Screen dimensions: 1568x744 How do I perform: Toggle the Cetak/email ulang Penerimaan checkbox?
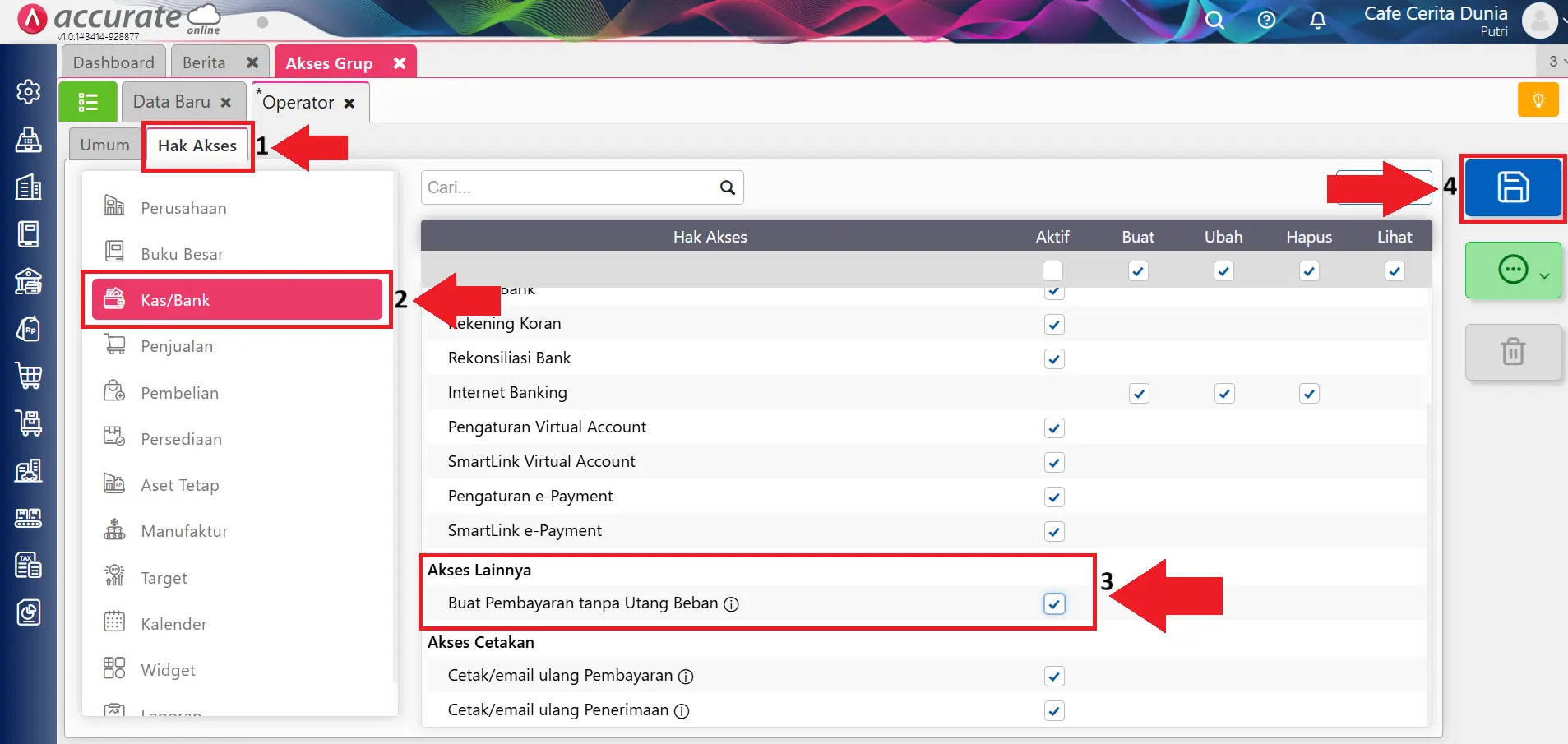pyautogui.click(x=1053, y=710)
